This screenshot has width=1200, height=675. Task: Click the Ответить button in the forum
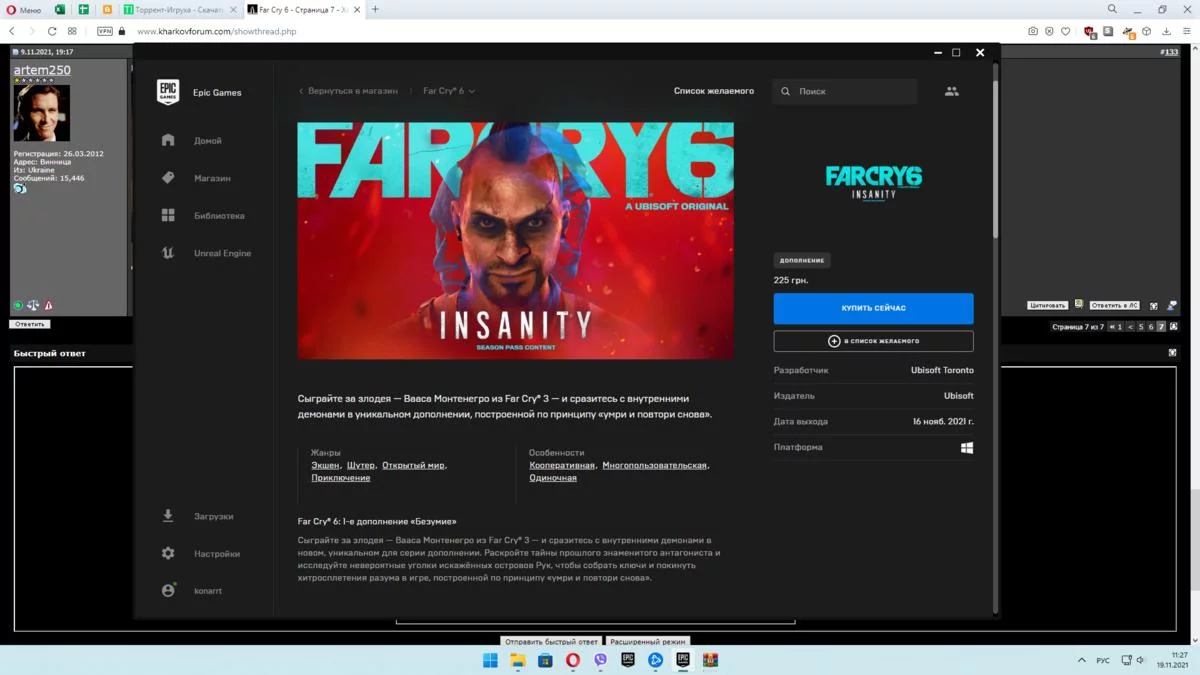[30, 324]
